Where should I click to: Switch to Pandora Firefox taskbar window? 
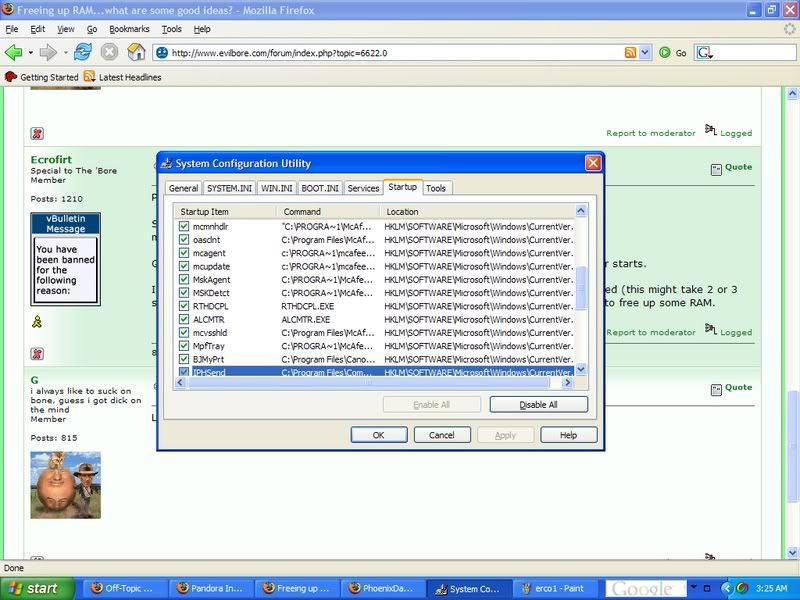212,588
